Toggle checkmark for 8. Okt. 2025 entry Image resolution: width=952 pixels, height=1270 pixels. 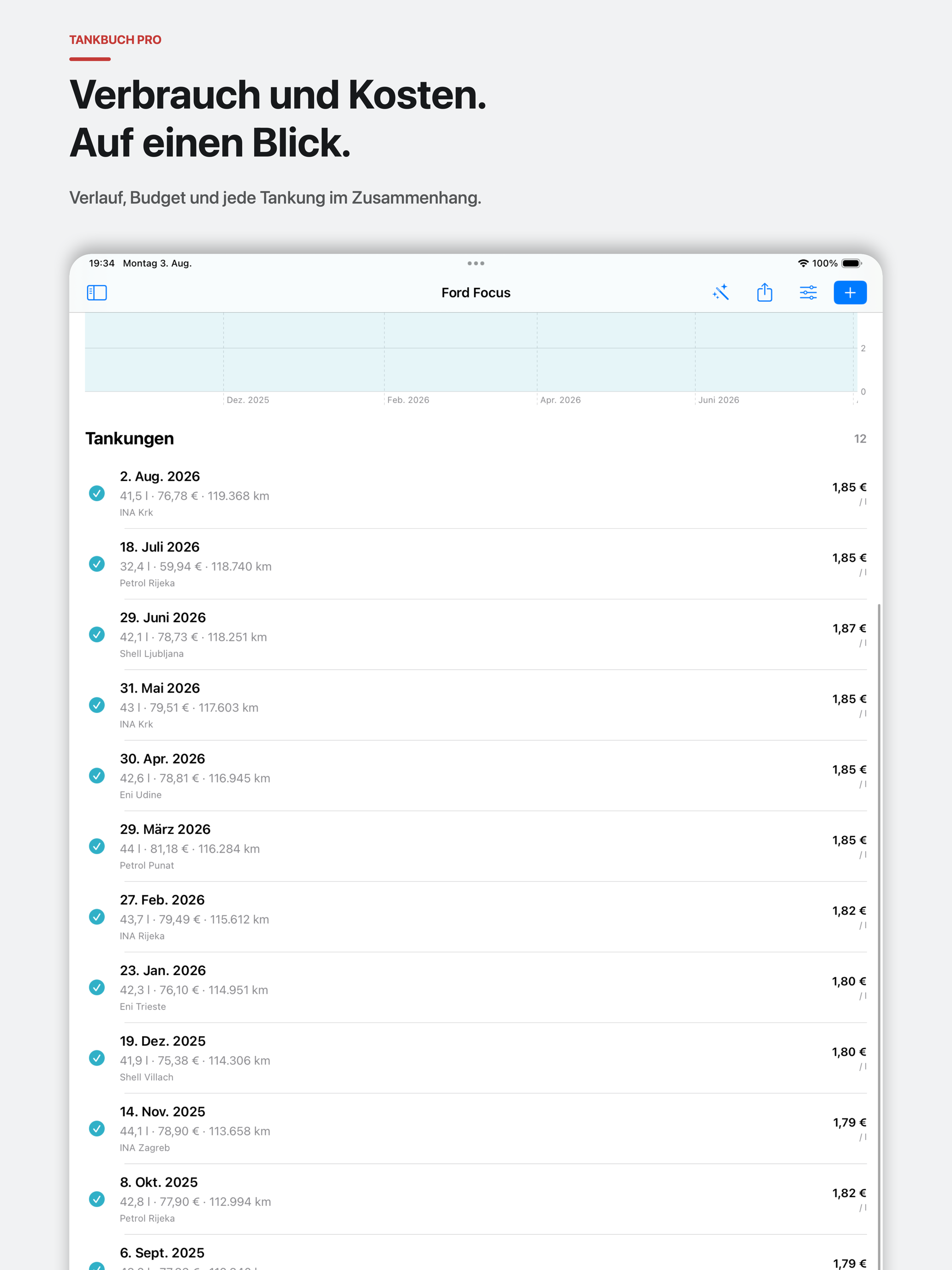point(97,1199)
